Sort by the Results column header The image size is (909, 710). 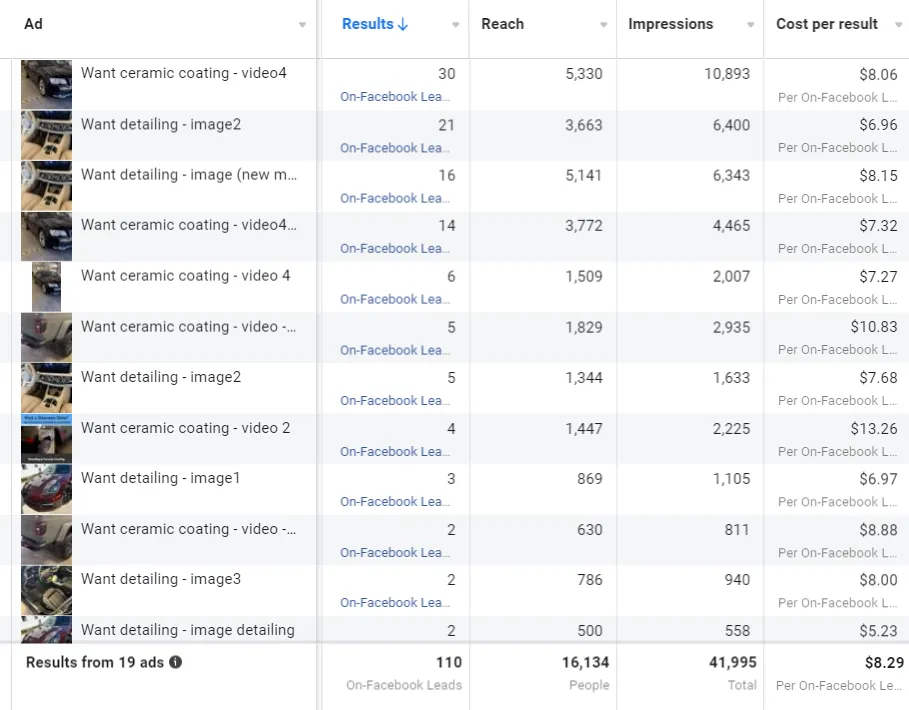(x=367, y=24)
